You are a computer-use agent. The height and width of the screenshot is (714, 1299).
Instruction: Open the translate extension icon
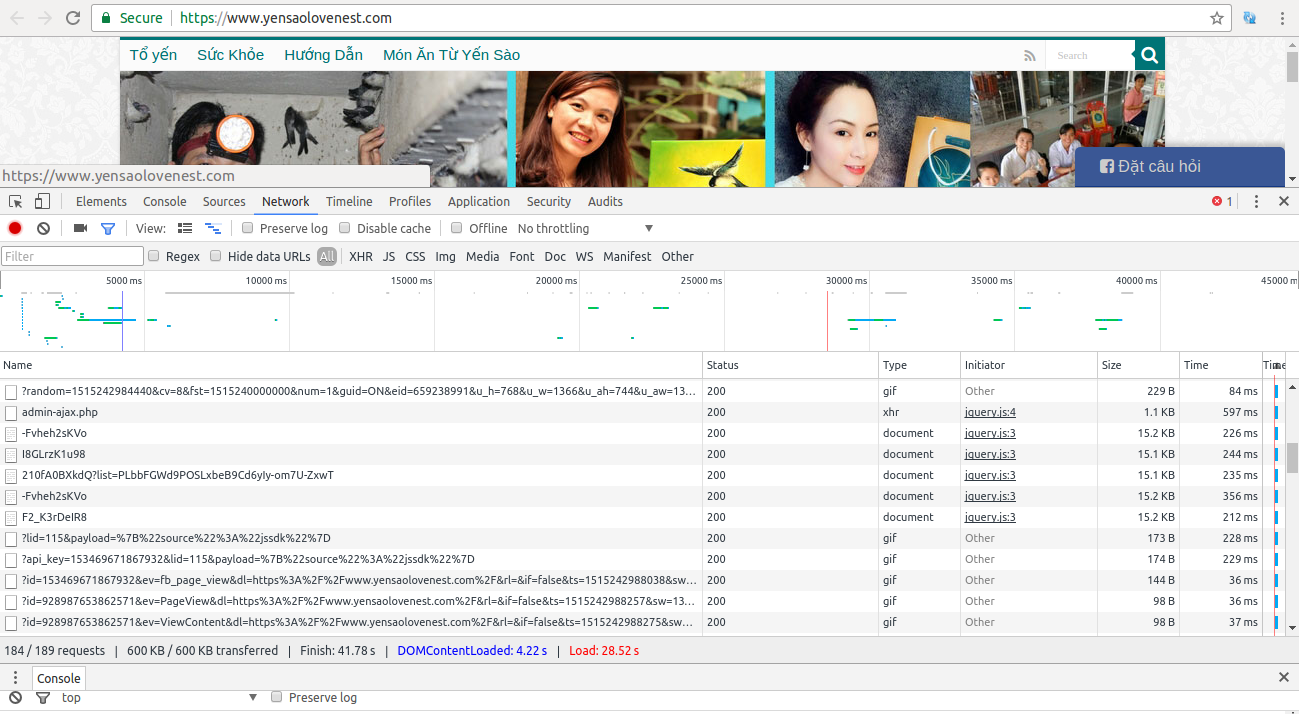click(1250, 18)
